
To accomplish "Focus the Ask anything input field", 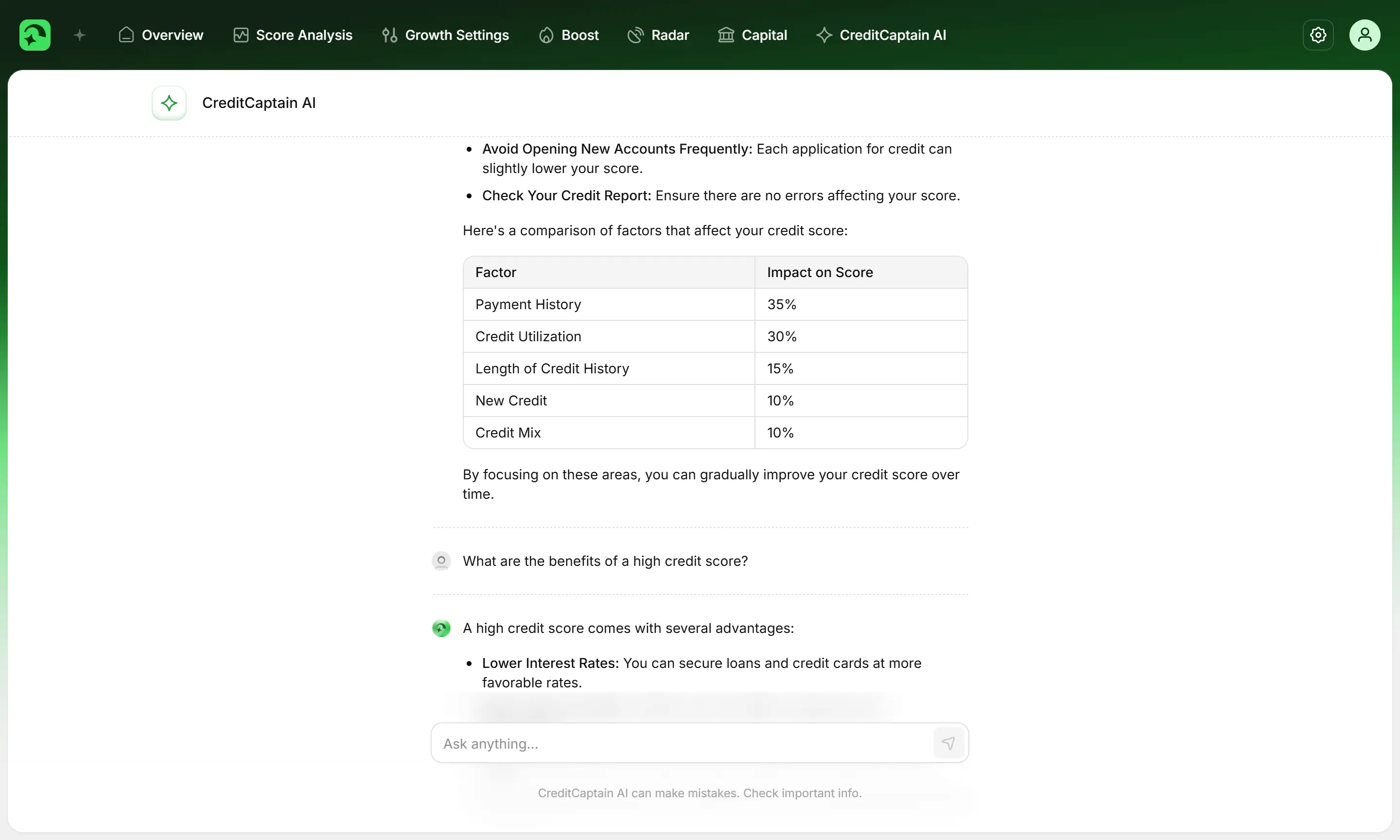I will tap(679, 743).
